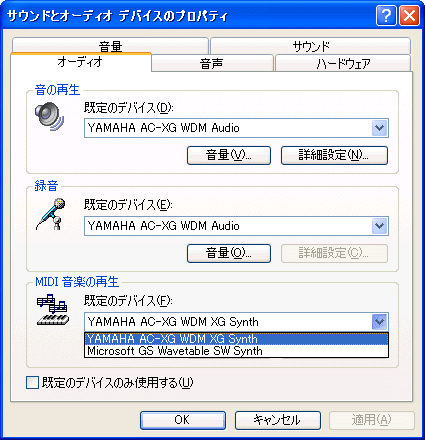Switch to the ハードウェア tab
The image size is (425, 440).
[x=343, y=63]
